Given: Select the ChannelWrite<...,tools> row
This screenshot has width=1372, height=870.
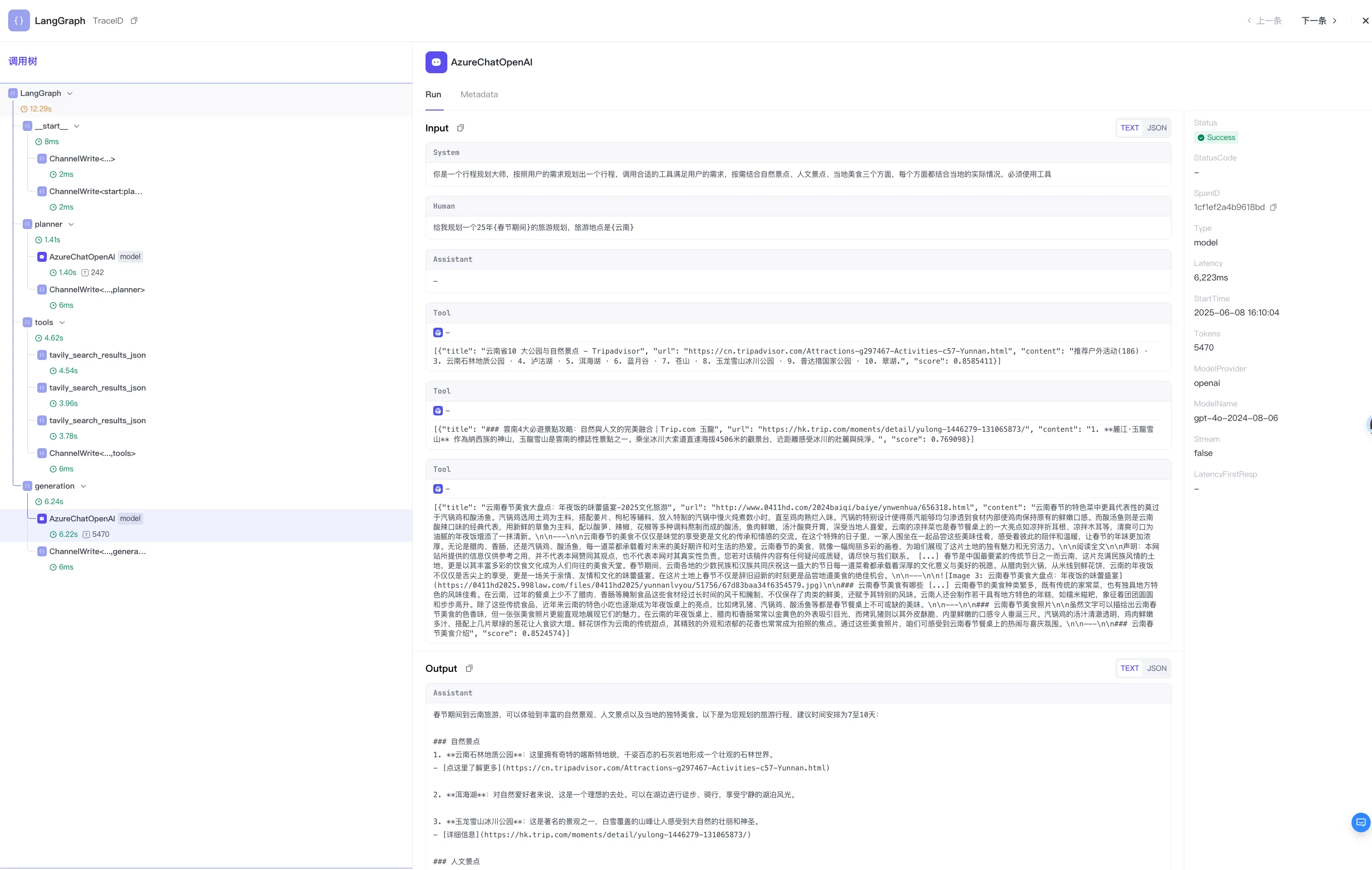Looking at the screenshot, I should tap(206, 461).
